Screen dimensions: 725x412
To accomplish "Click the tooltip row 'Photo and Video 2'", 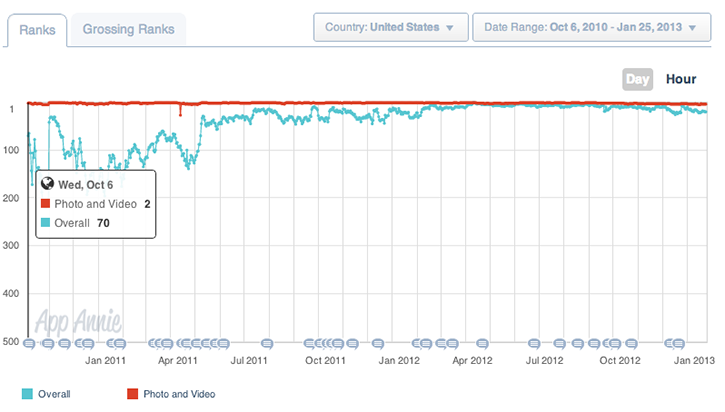I will click(96, 204).
